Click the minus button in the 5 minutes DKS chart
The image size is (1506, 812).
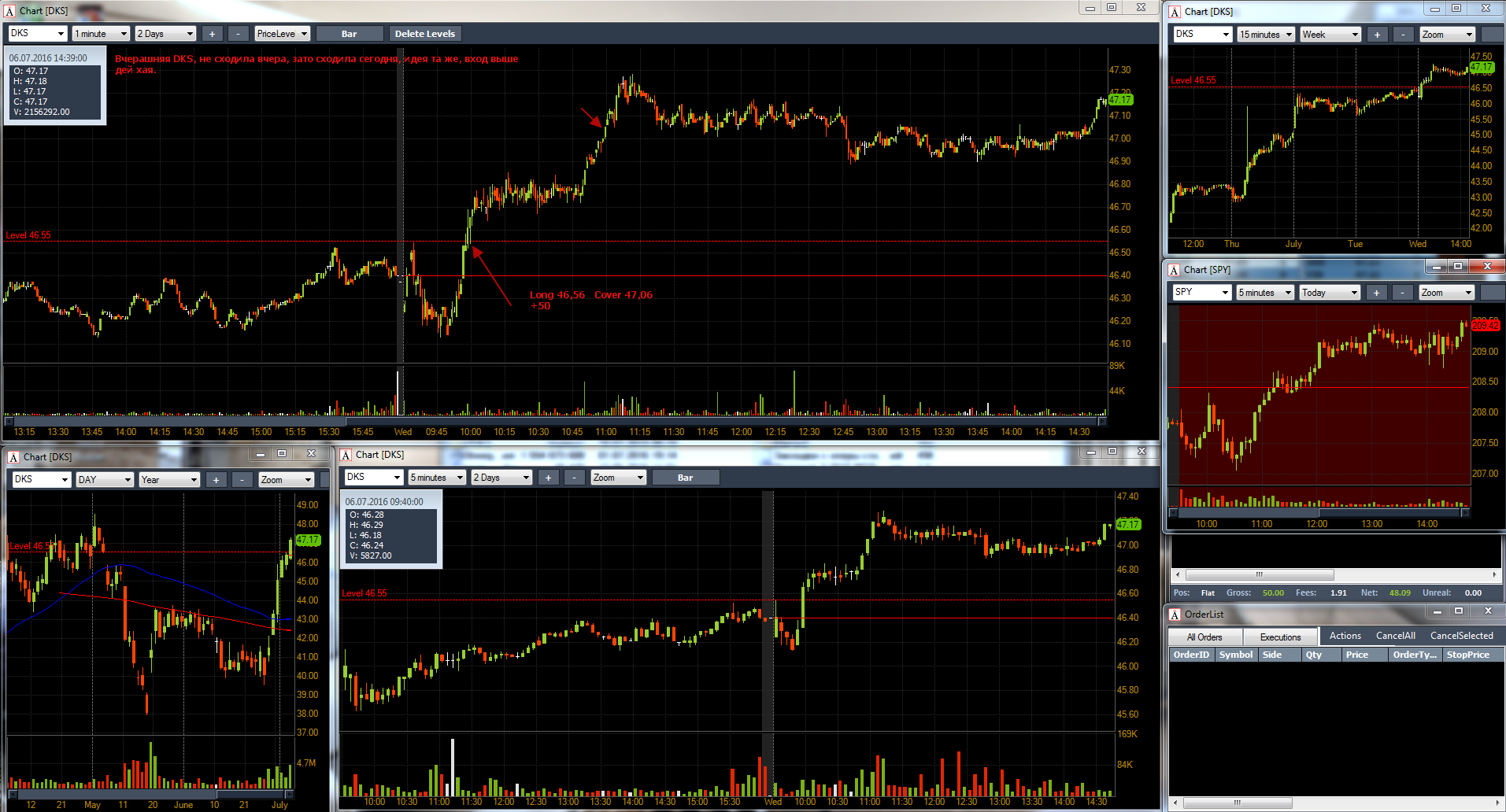(575, 478)
